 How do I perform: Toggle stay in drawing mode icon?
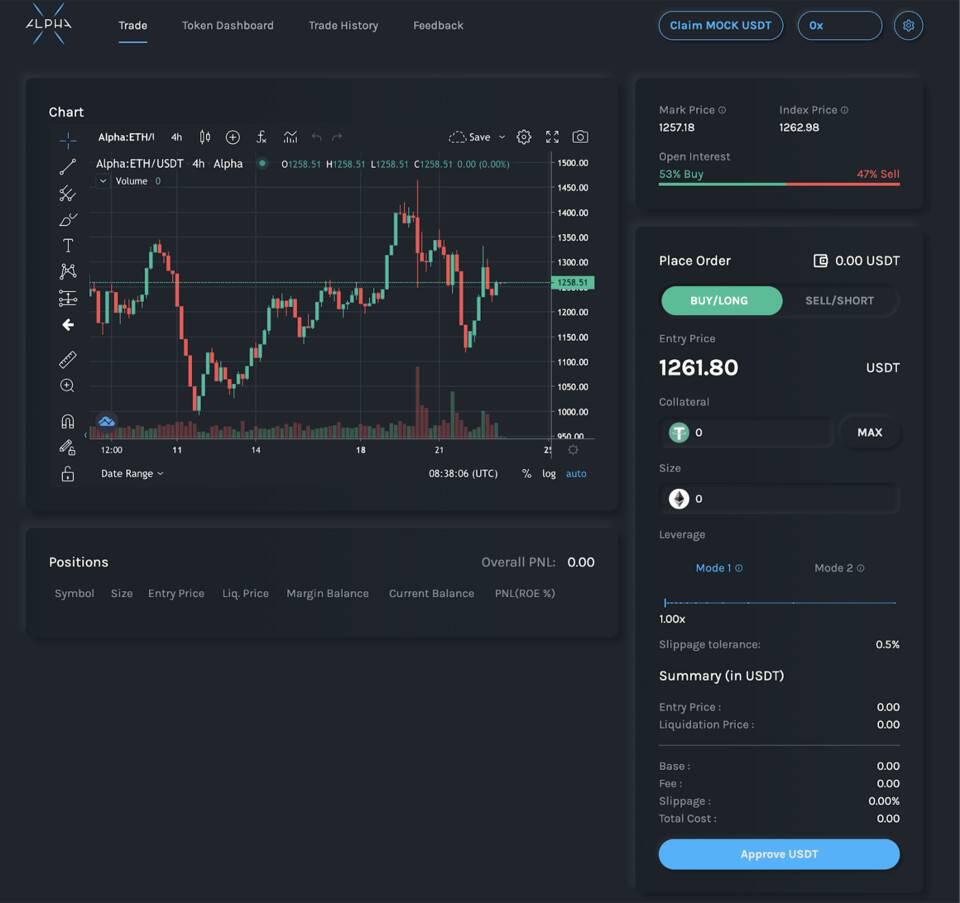(x=67, y=448)
